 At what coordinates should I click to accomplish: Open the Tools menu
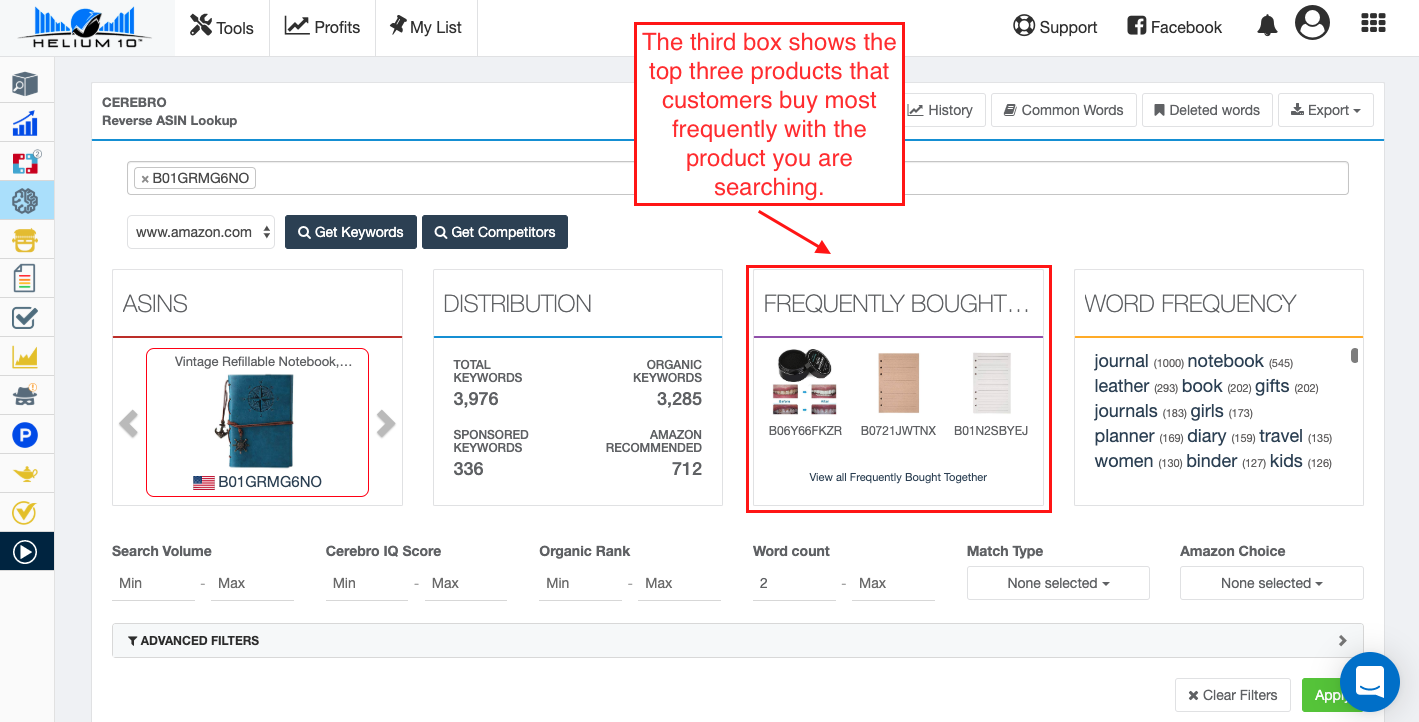(x=222, y=27)
